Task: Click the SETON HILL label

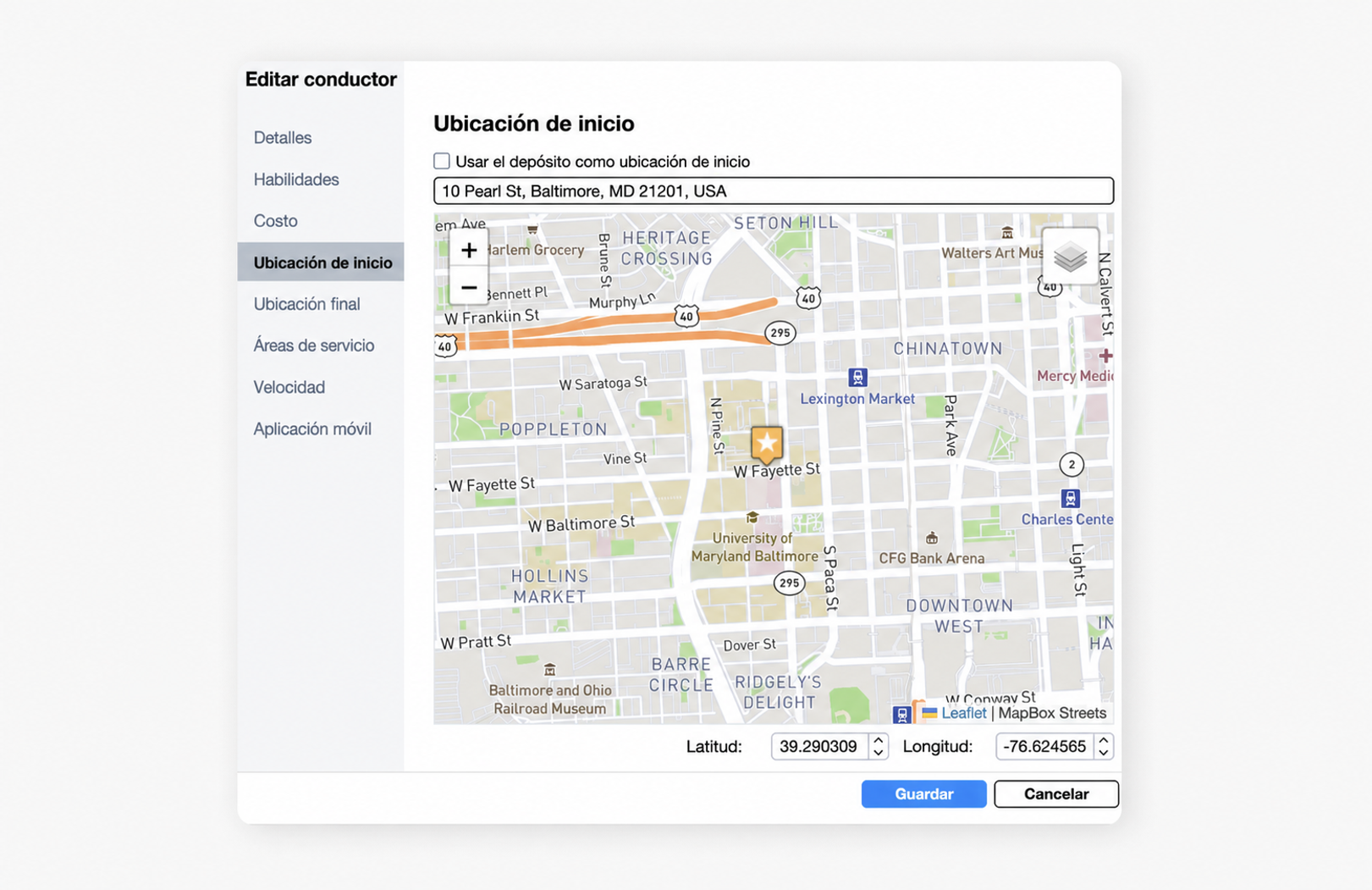Action: 785,223
